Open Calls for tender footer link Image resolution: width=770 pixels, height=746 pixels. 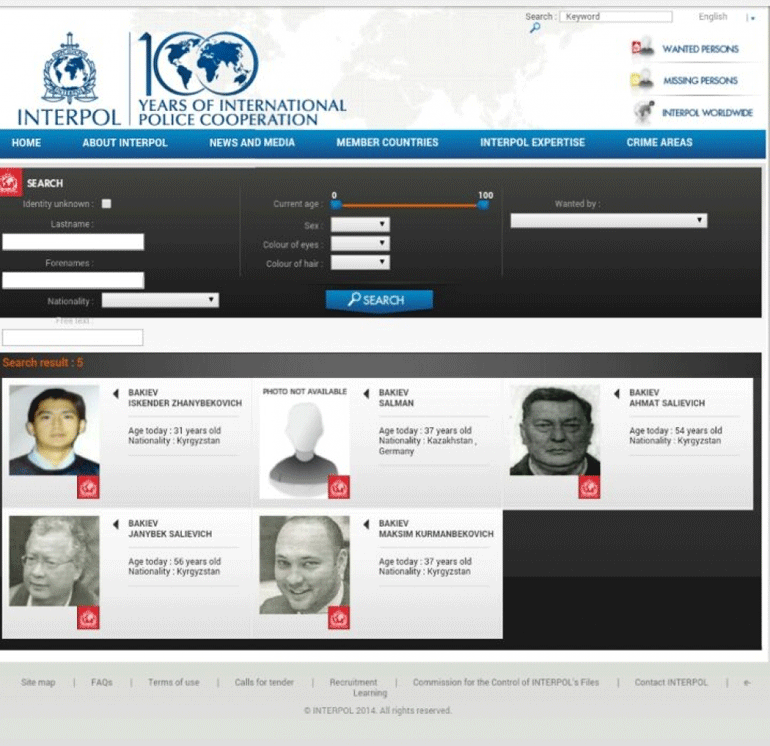coord(264,682)
